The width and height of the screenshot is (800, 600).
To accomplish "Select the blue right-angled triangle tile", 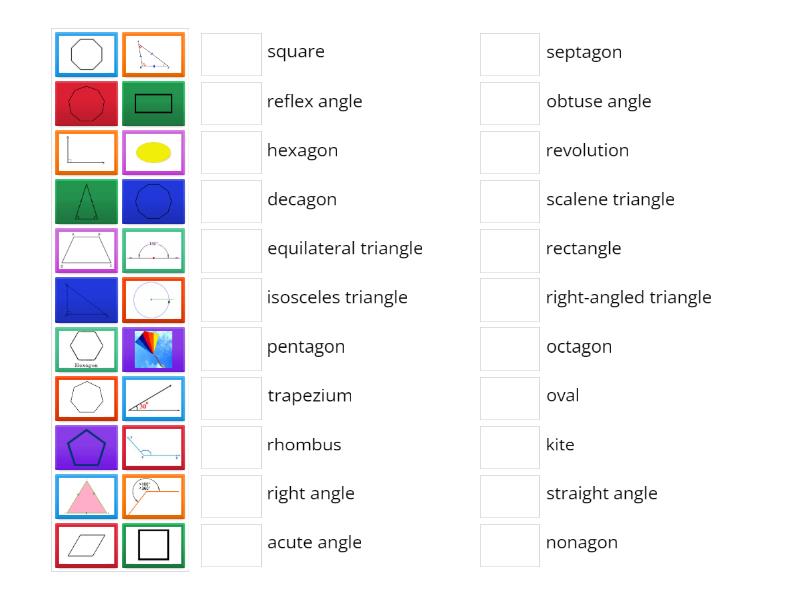I will 85,299.
